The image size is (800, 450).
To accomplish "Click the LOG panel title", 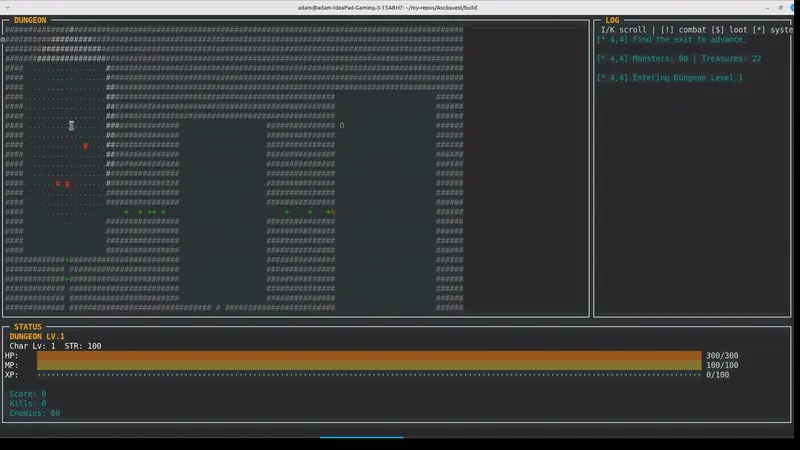I will pyautogui.click(x=612, y=20).
